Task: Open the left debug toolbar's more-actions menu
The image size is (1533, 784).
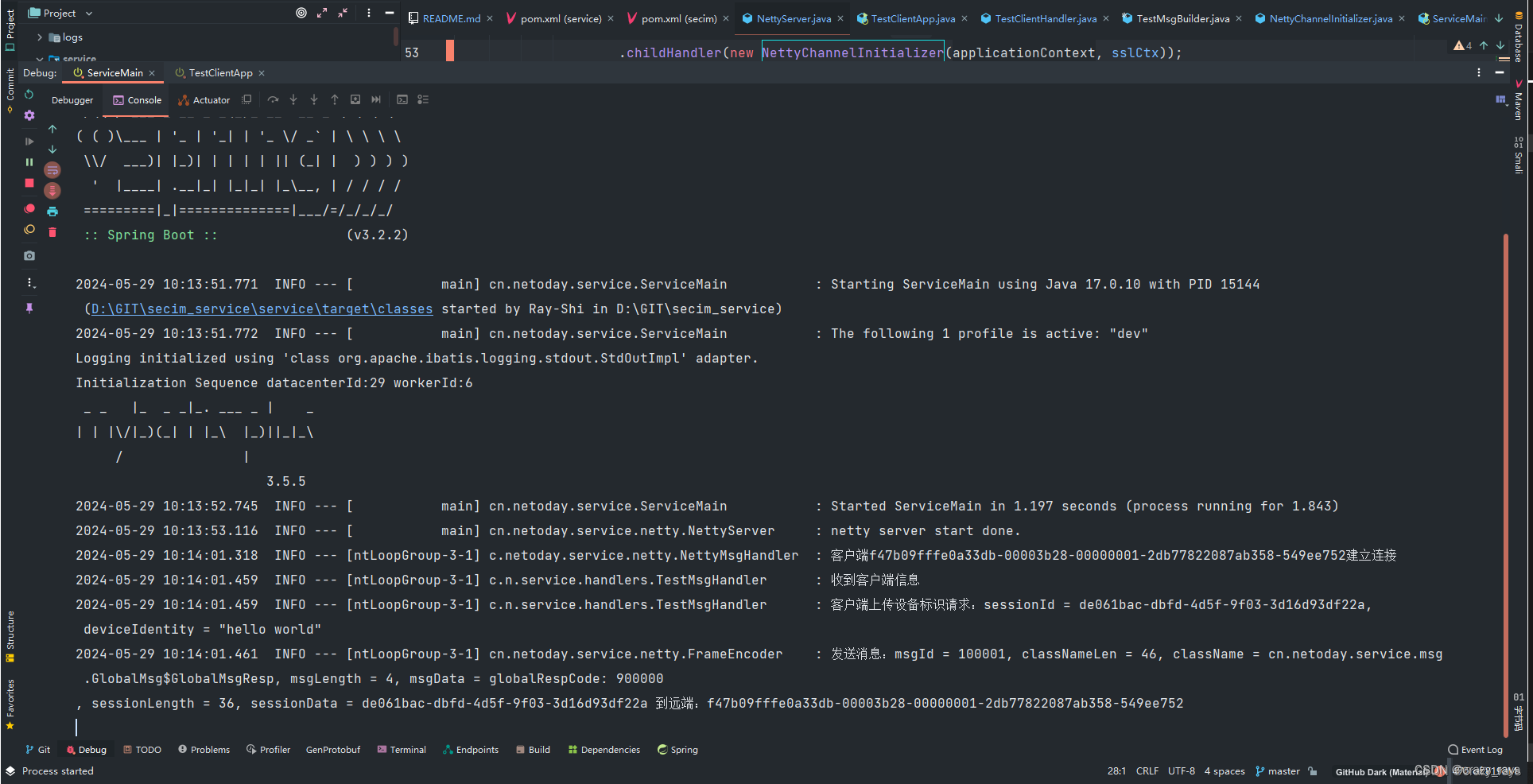Action: pos(30,283)
